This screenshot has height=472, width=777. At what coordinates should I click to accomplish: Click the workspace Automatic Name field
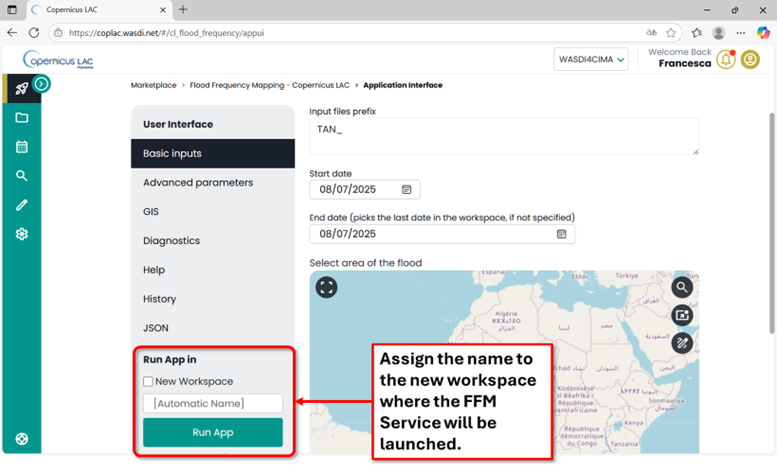tap(213, 403)
